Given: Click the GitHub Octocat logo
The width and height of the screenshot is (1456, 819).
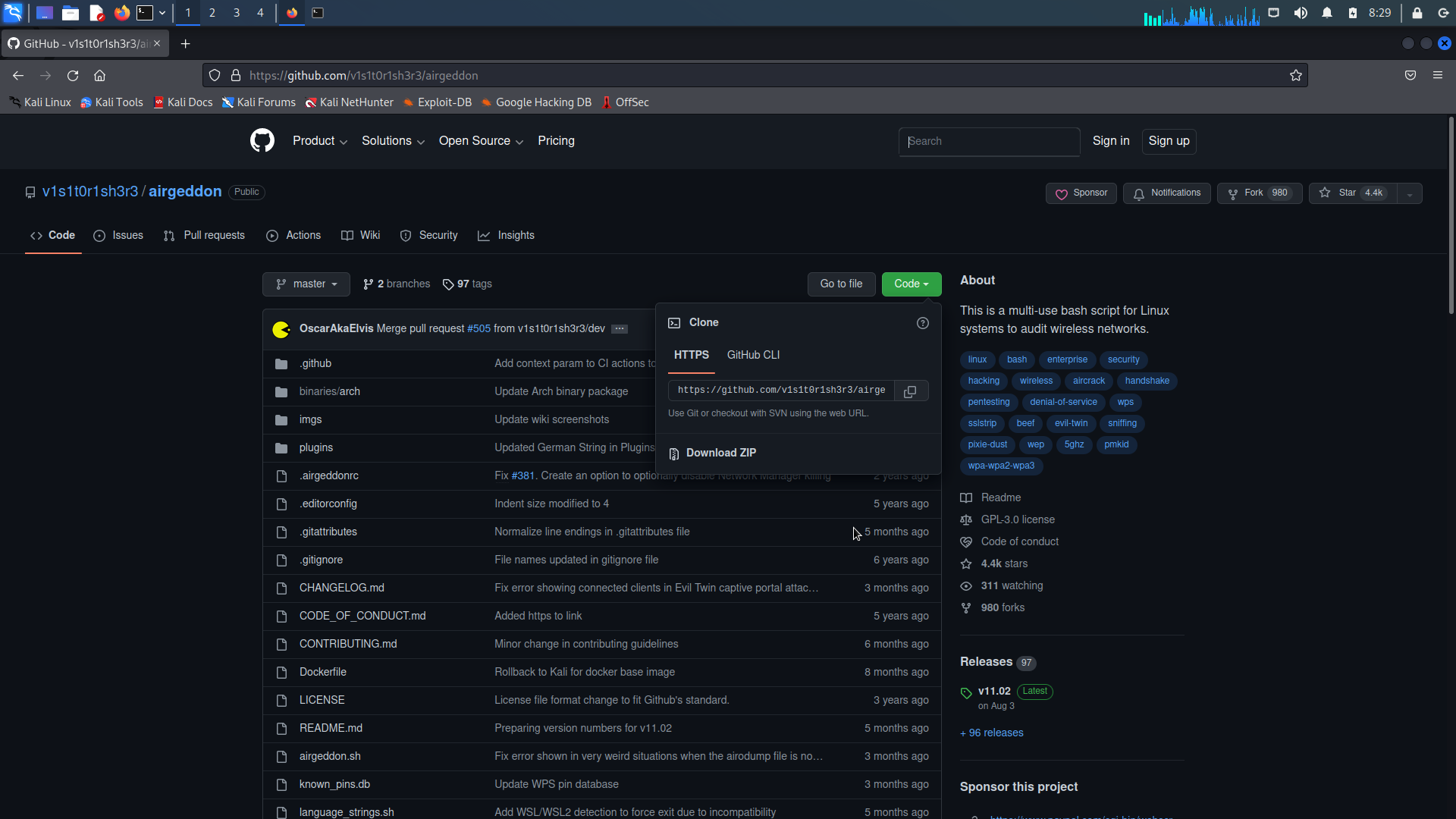Looking at the screenshot, I should tap(262, 141).
